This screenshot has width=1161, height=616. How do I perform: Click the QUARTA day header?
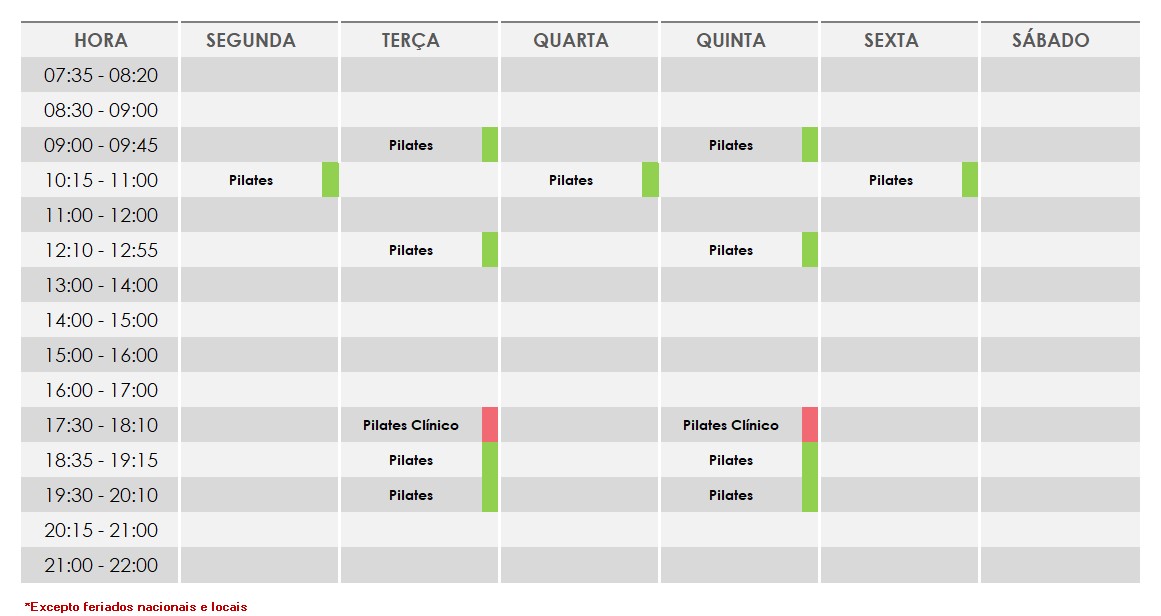(x=571, y=41)
